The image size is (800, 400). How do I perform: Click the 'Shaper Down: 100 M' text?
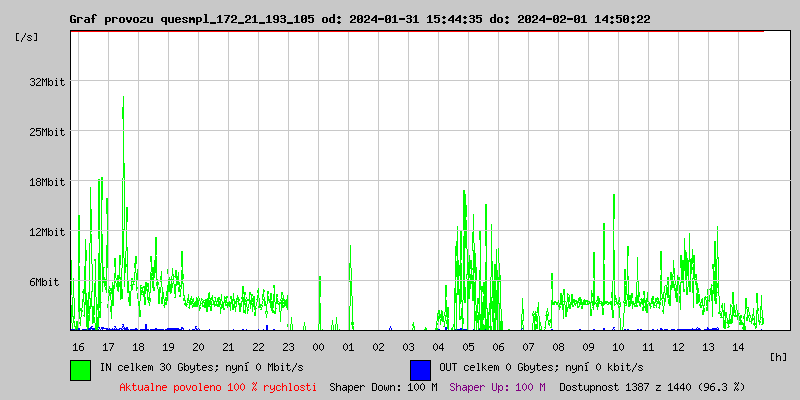point(383,387)
